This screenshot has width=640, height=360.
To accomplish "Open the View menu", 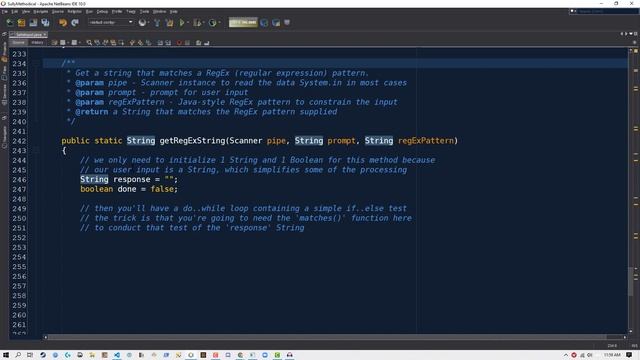I will [x=26, y=11].
